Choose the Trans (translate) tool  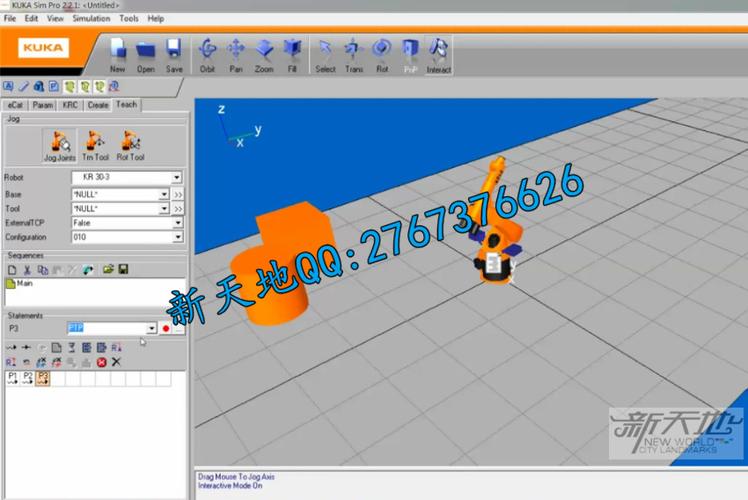click(353, 54)
